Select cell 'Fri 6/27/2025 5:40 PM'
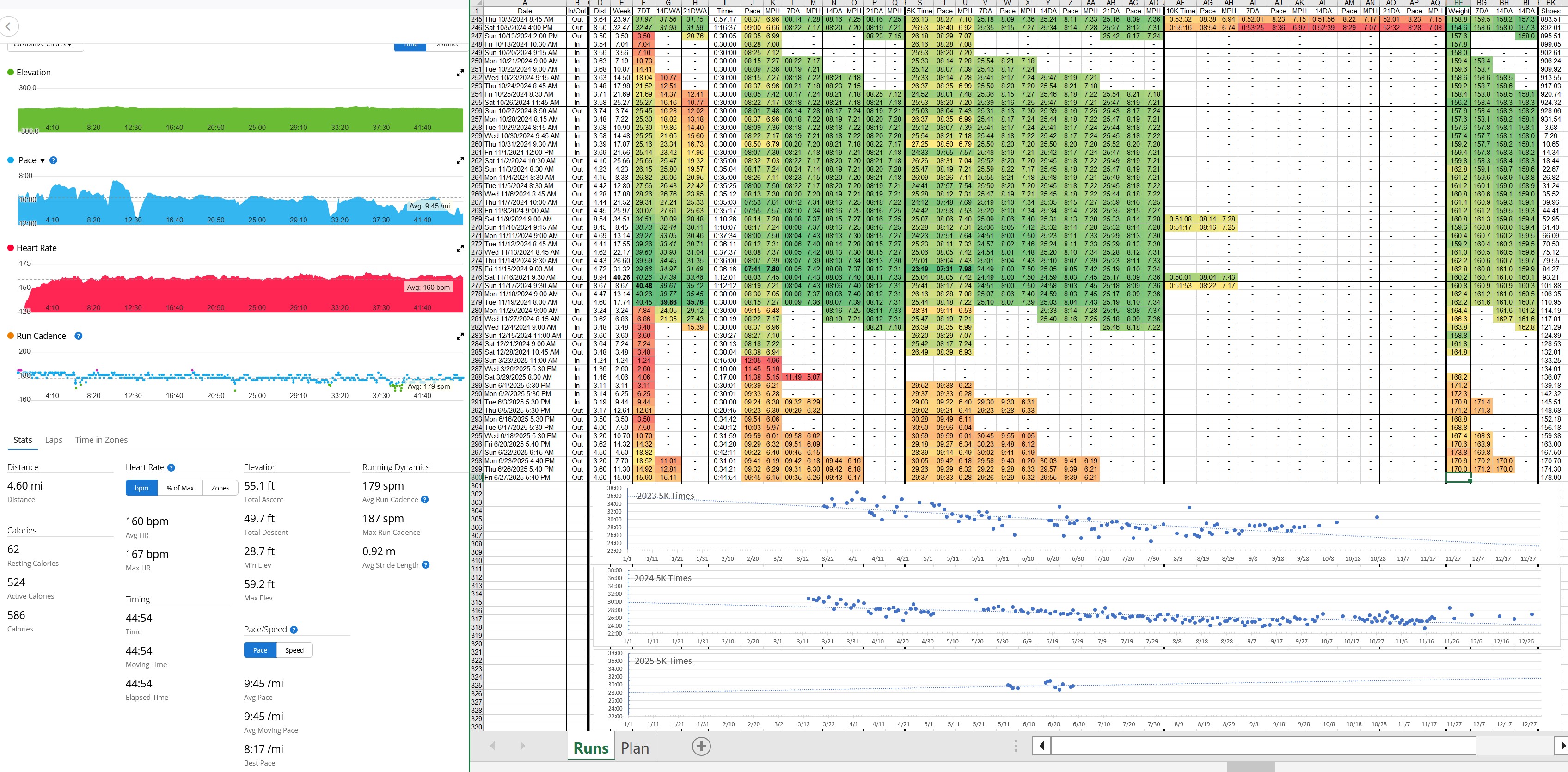Screen dimensions: 1568x772 click(x=525, y=478)
